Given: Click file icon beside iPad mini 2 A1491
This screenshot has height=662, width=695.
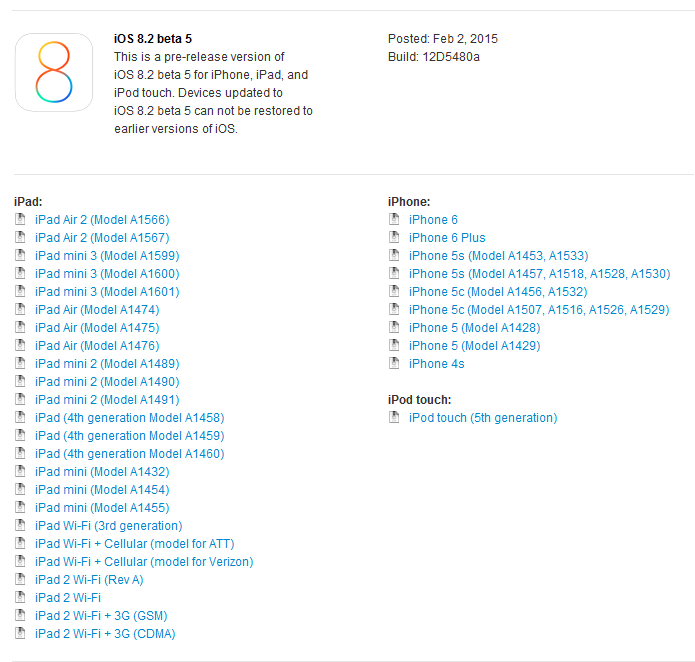Looking at the screenshot, I should point(20,399).
